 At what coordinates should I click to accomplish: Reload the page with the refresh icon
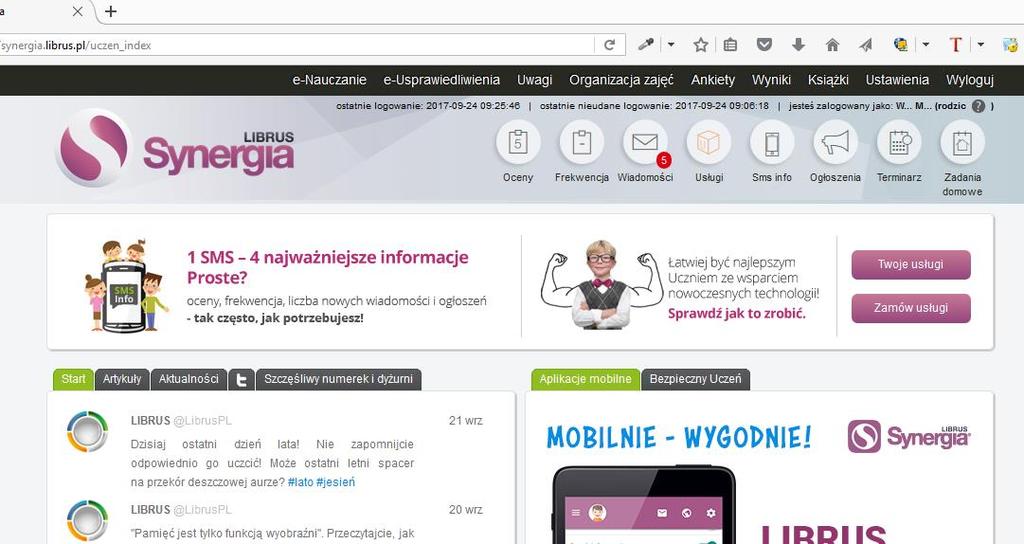tap(609, 45)
